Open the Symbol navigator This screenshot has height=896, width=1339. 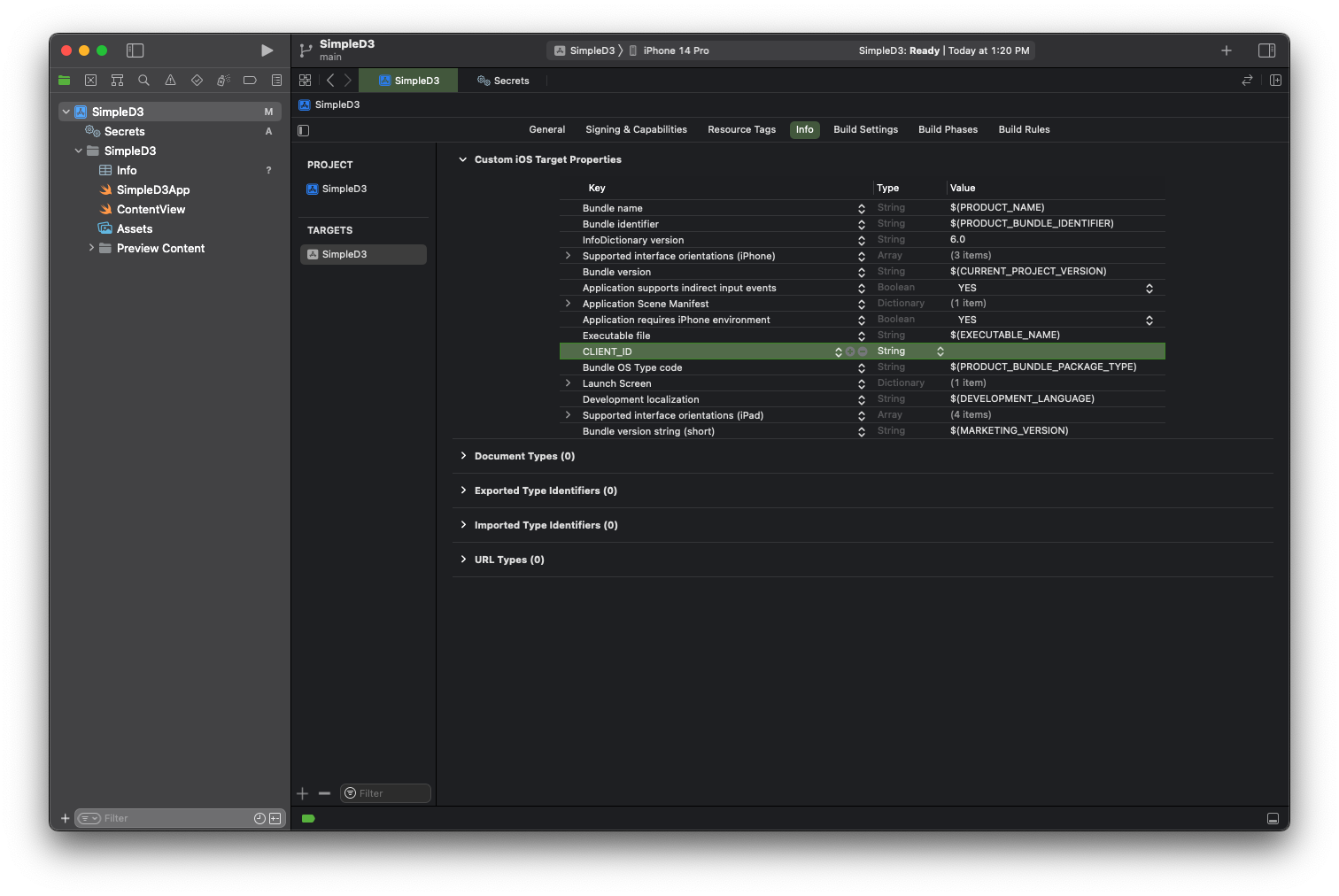[117, 81]
